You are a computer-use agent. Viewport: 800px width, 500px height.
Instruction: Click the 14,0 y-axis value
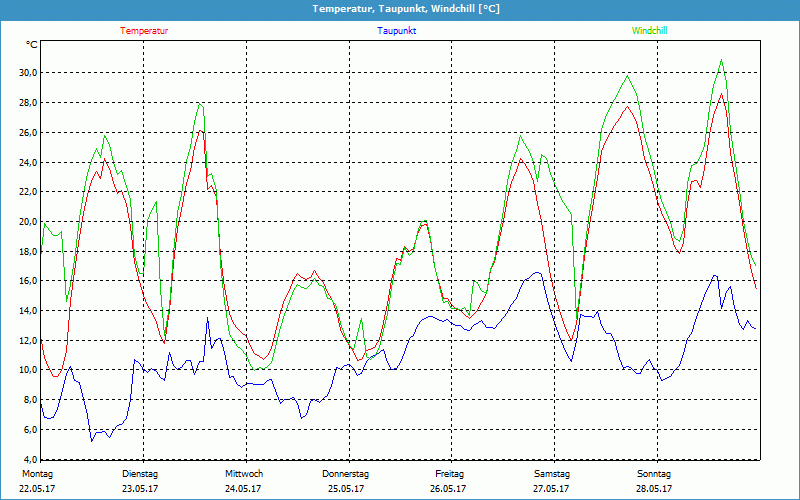[29, 310]
